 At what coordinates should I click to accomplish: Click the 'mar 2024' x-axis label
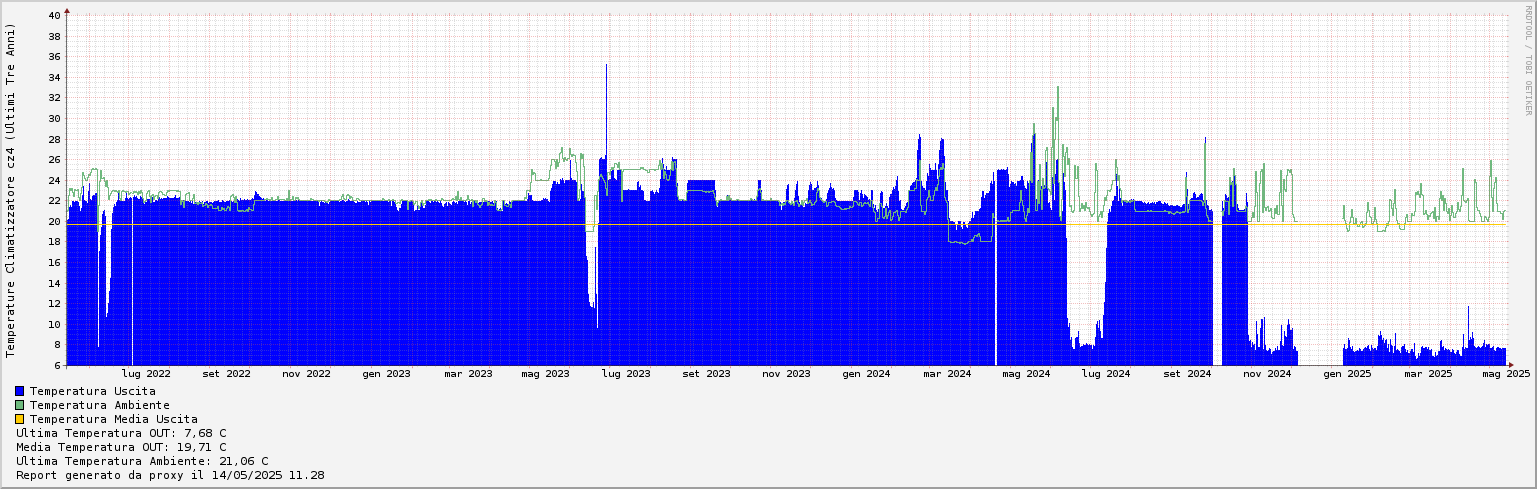947,374
